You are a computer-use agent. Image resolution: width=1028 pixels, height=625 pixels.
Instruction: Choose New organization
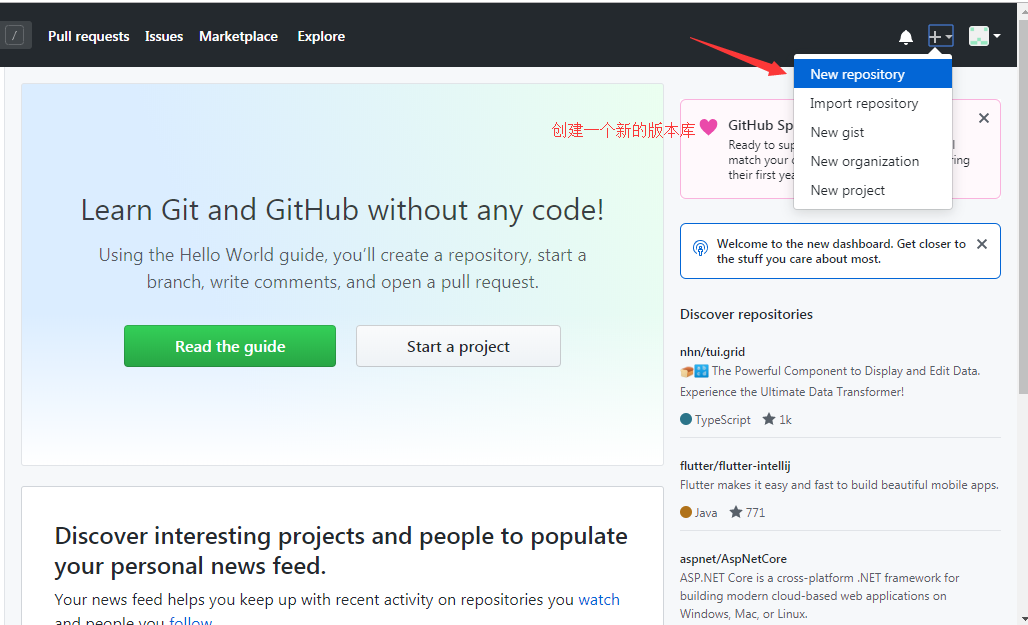[x=873, y=161]
